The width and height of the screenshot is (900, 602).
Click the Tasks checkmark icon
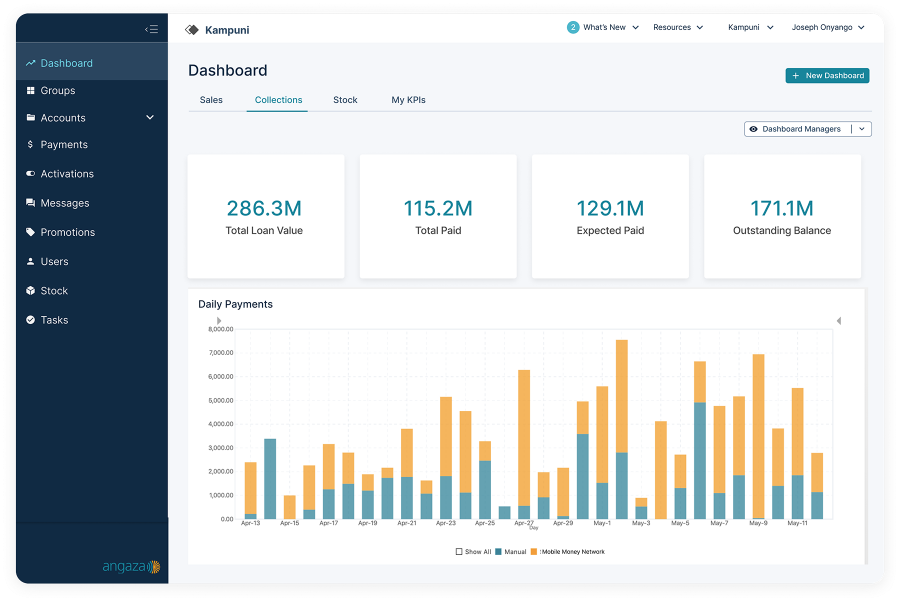click(31, 320)
